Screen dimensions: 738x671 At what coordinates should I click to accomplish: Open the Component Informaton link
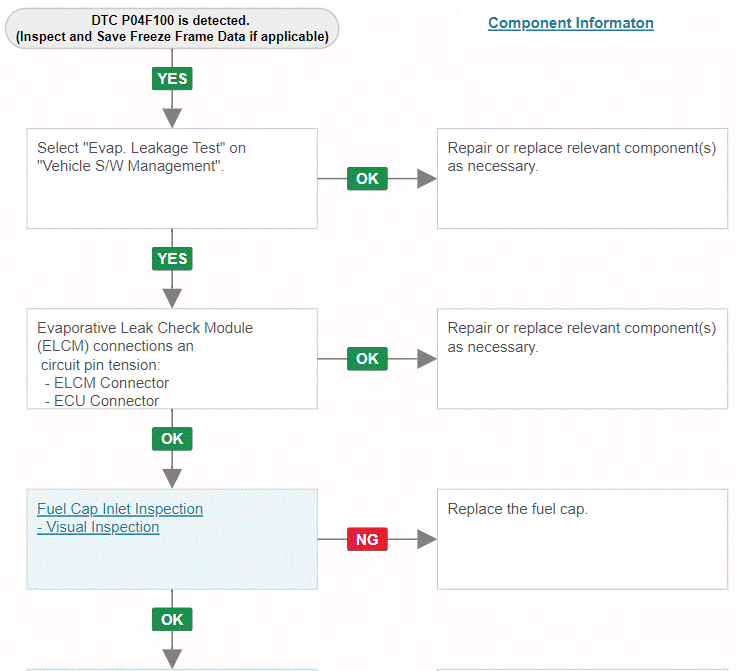[x=570, y=23]
